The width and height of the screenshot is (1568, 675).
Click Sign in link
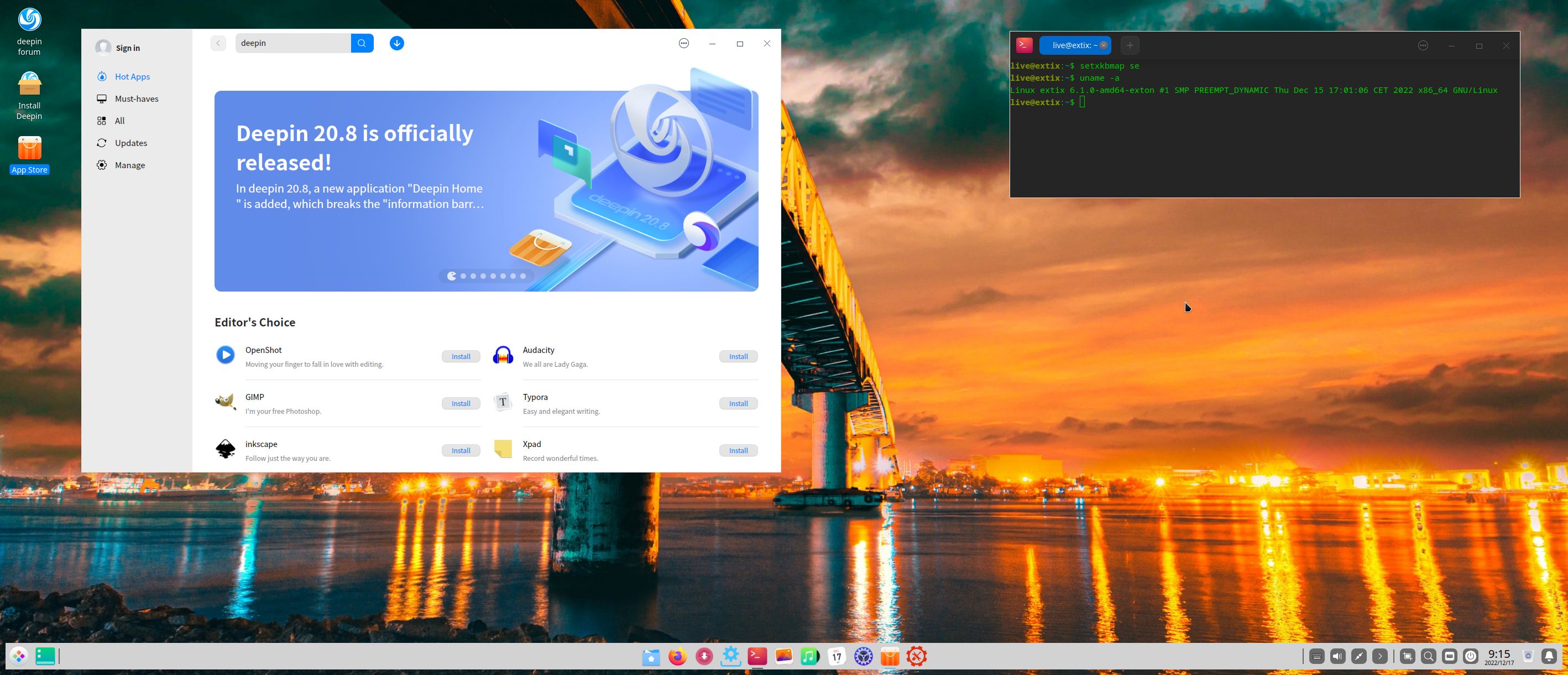tap(128, 48)
